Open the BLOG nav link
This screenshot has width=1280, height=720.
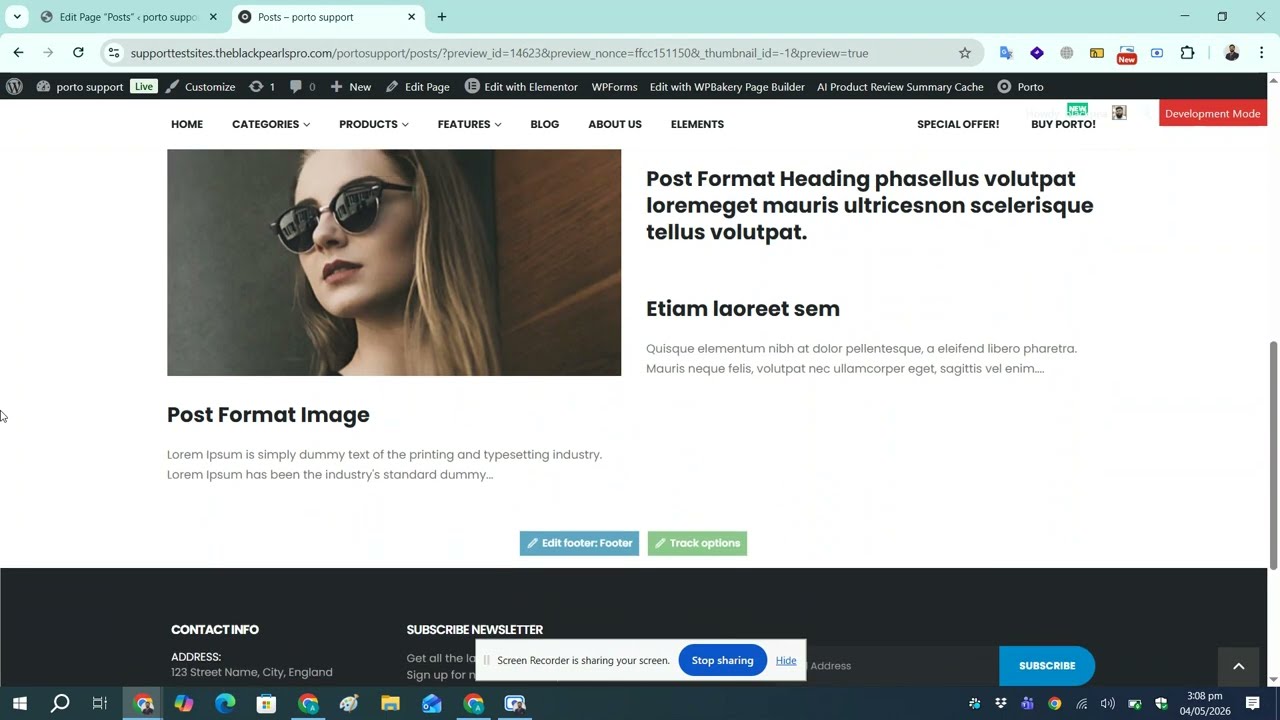[545, 124]
